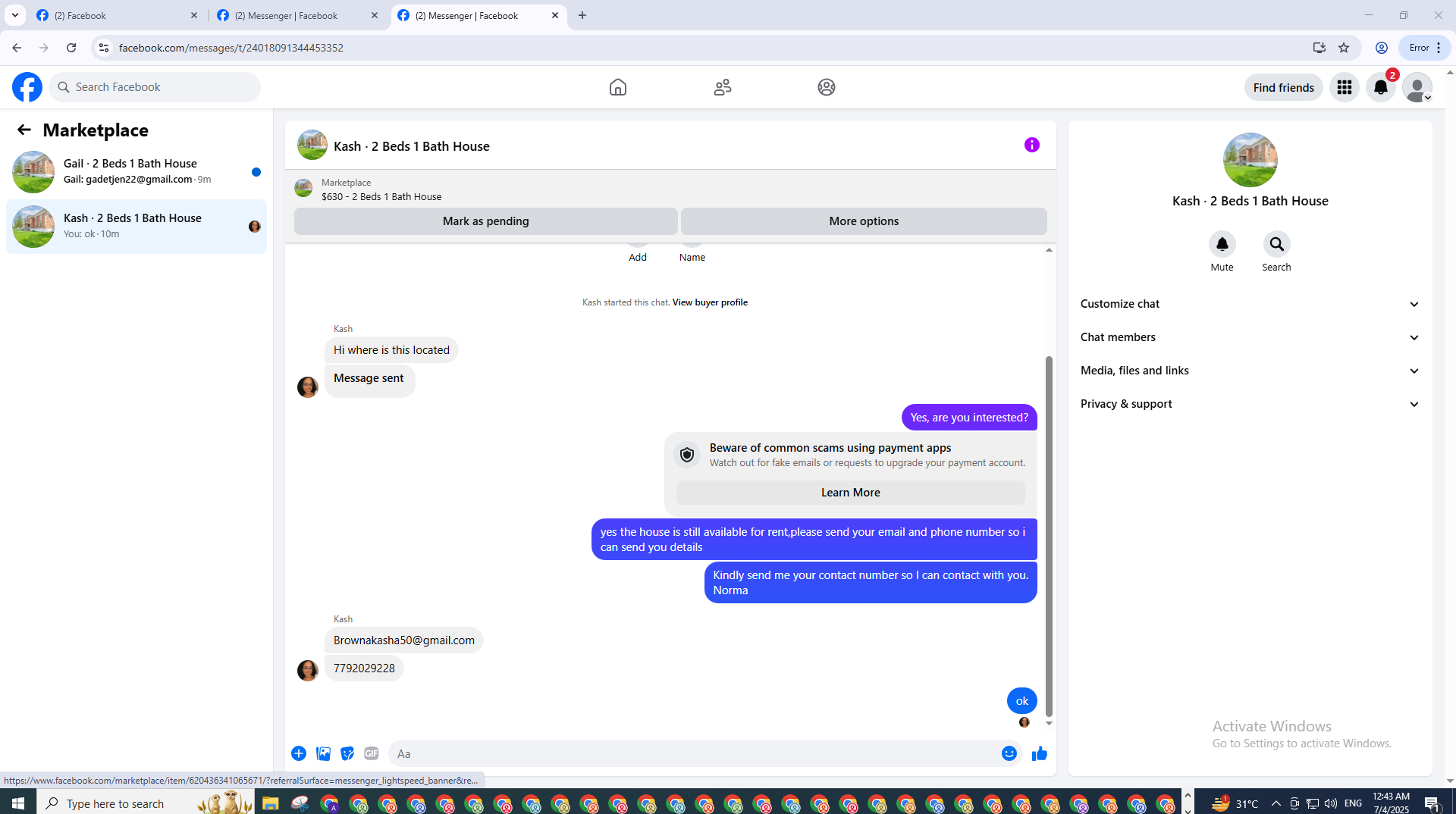Choose a GIF in composer
The image size is (1456, 814).
point(372,753)
